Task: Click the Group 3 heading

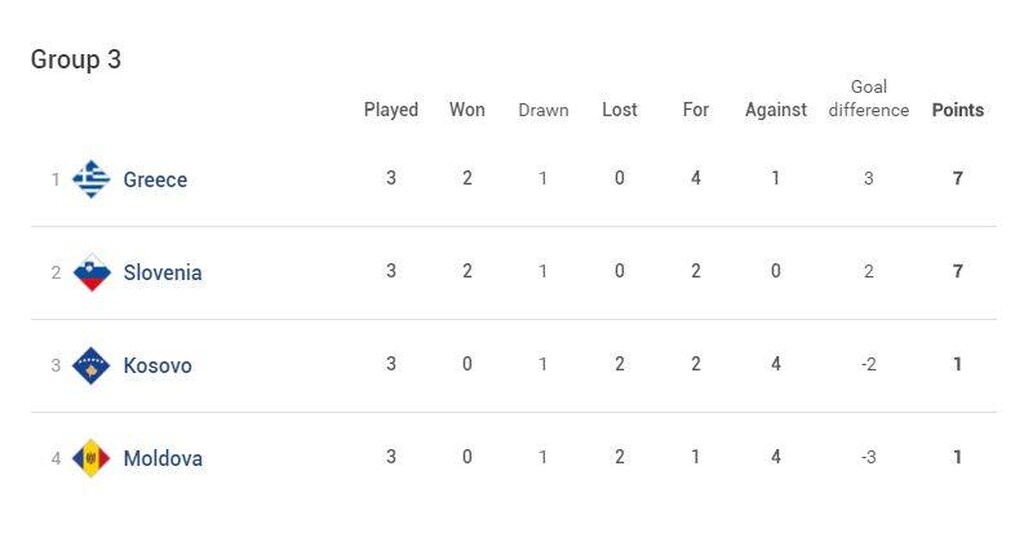Action: pyautogui.click(x=76, y=60)
